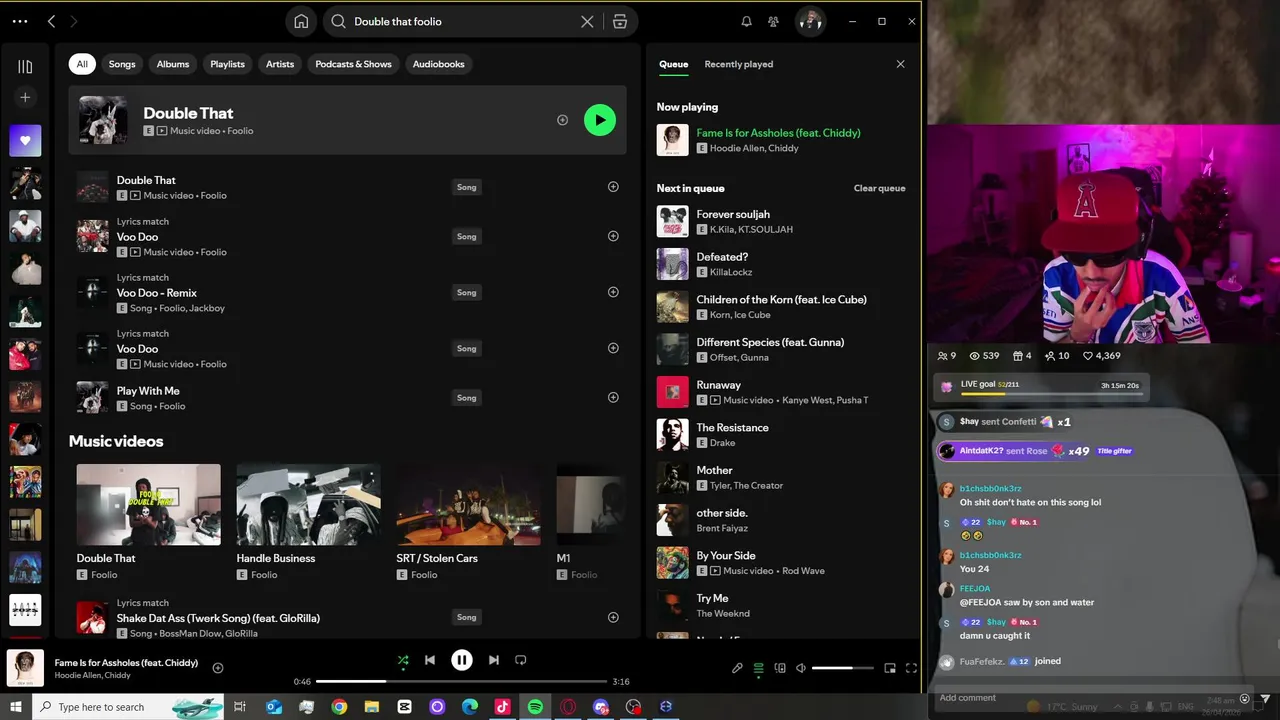Open lyrics microphone icon
The height and width of the screenshot is (720, 1280).
737,668
